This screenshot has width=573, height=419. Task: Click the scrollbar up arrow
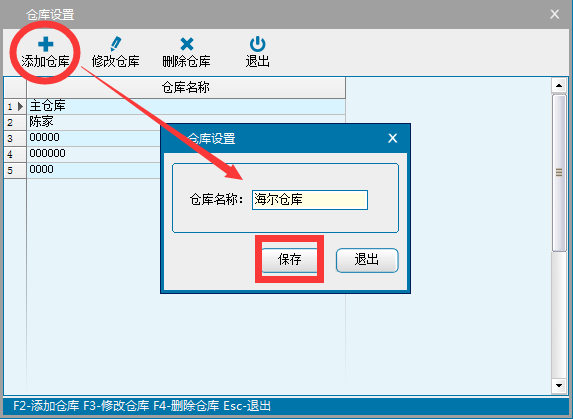[559, 86]
